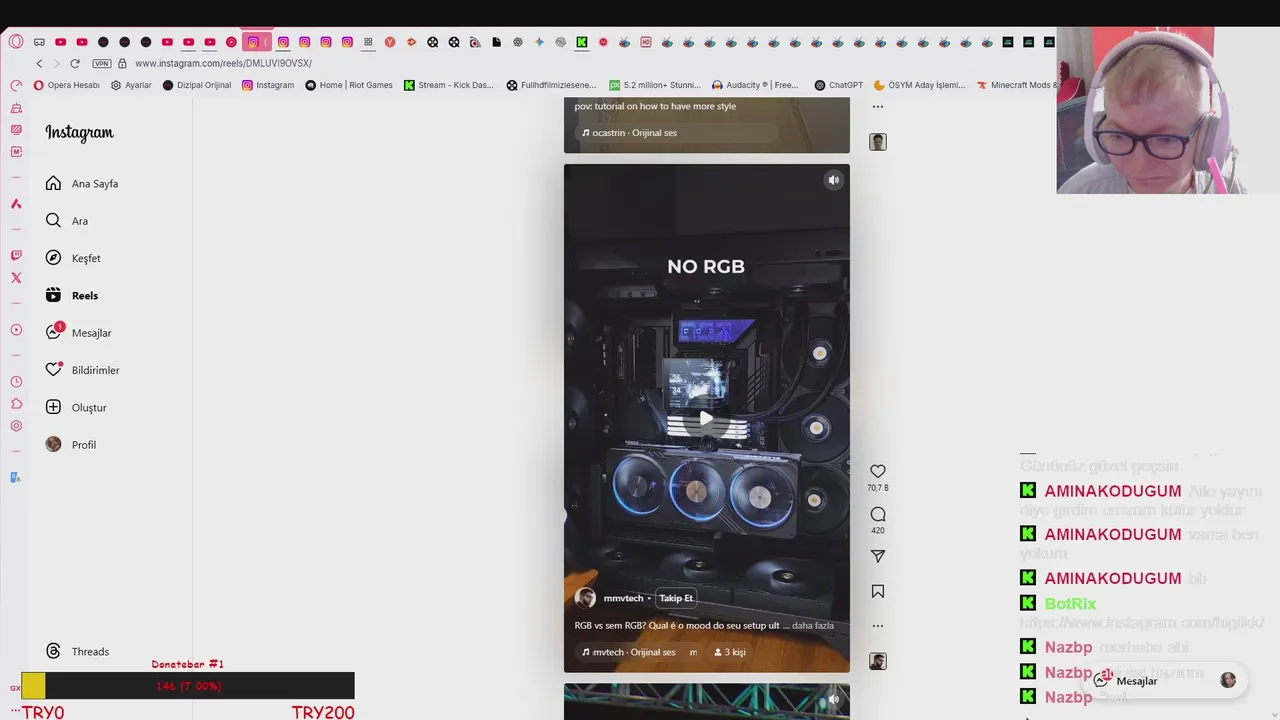The width and height of the screenshot is (1280, 720).
Task: Open Extensions cube icon in Opera sidebar
Action: click(x=16, y=404)
